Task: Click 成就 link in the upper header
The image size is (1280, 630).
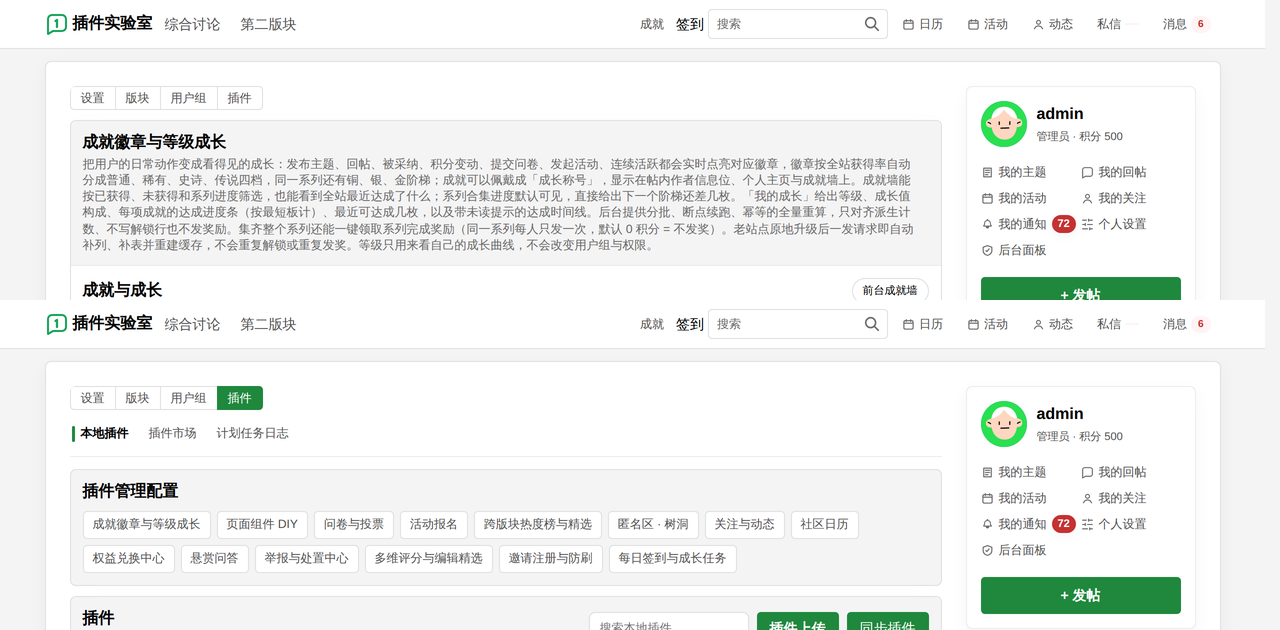Action: tap(652, 24)
